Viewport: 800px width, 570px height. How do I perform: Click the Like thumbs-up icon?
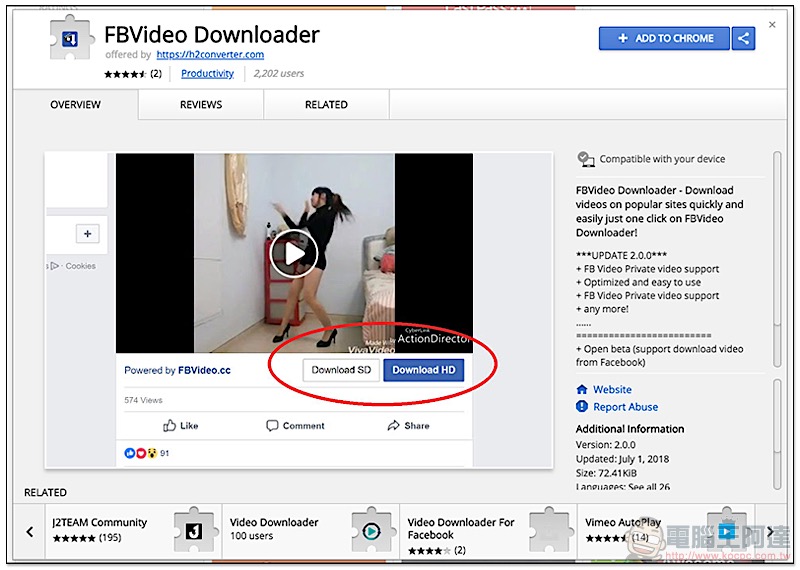(169, 425)
